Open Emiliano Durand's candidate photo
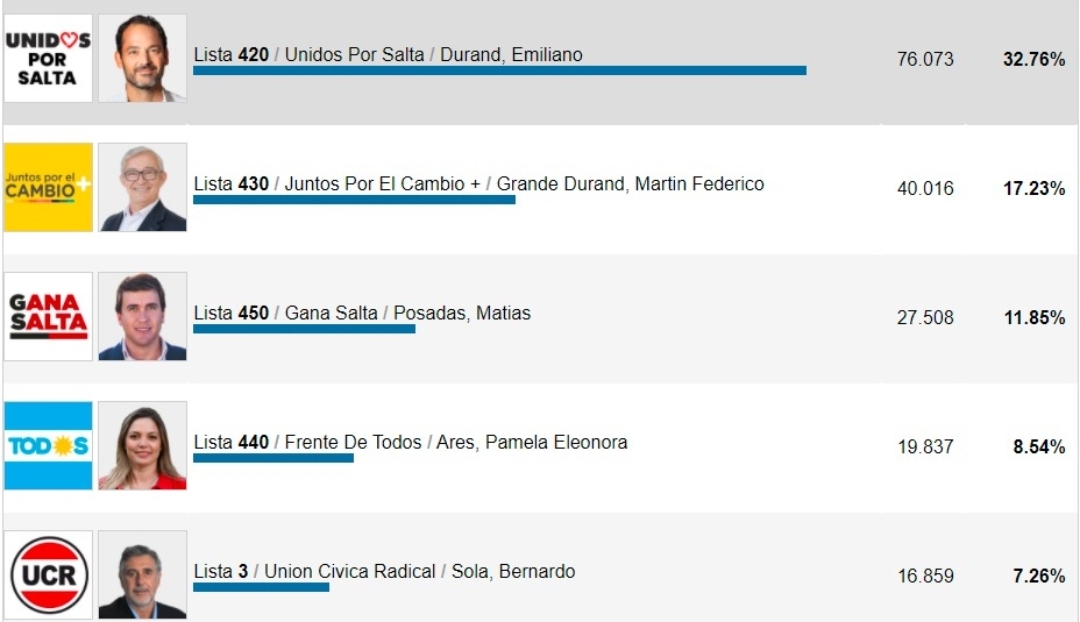 [143, 59]
